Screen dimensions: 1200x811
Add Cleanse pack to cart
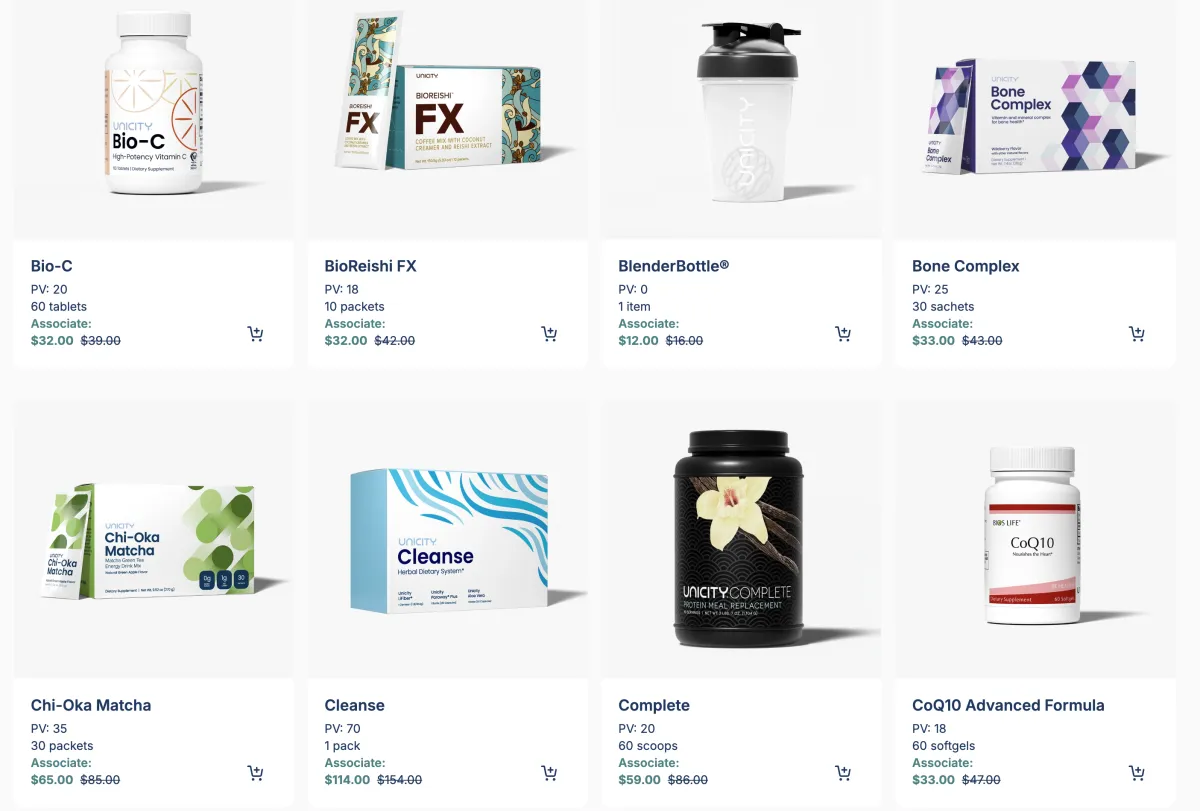point(549,773)
